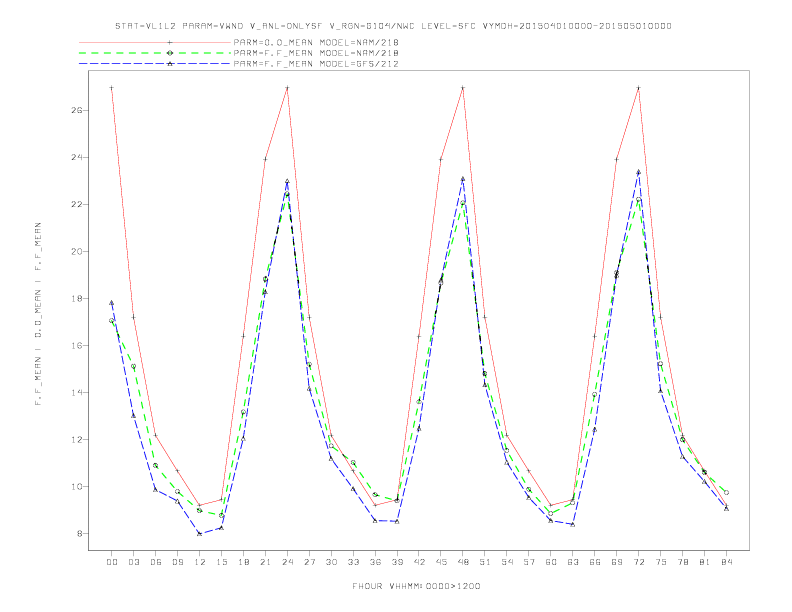Click x-axis tick label 78

coord(682,562)
